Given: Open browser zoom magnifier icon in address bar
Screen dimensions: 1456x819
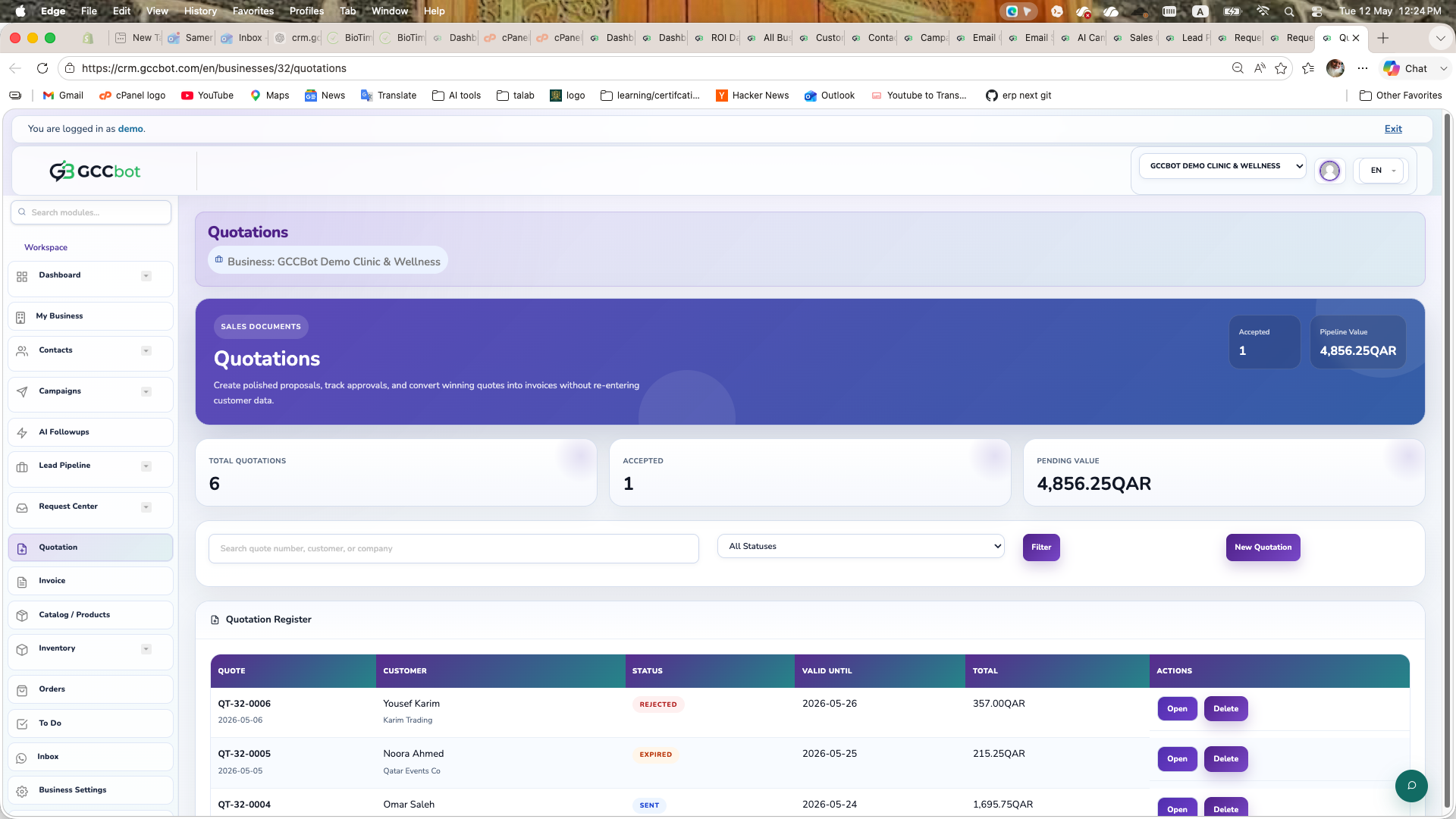Looking at the screenshot, I should coord(1238,68).
